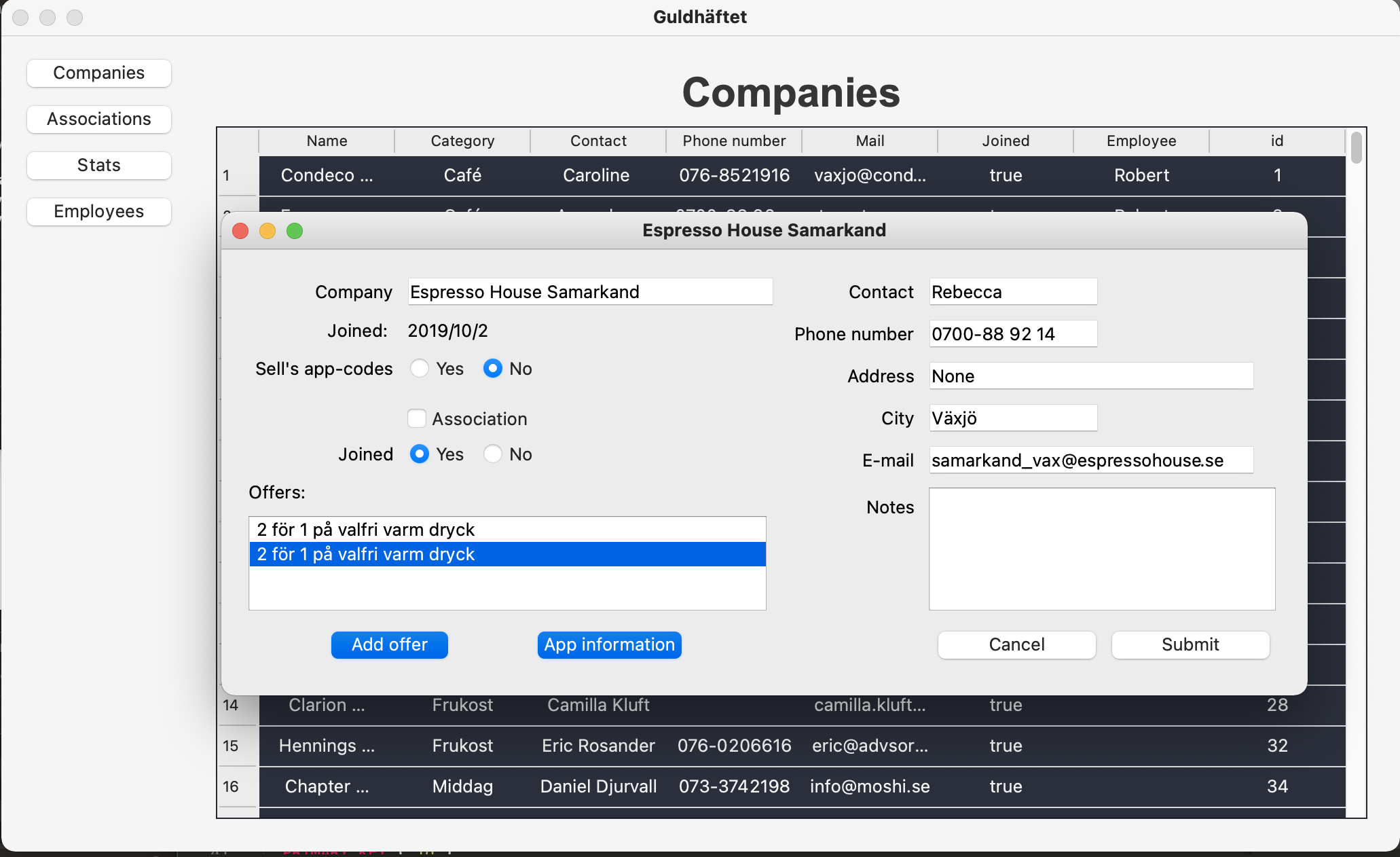Open App information
Image resolution: width=1400 pixels, height=857 pixels.
[x=609, y=645]
